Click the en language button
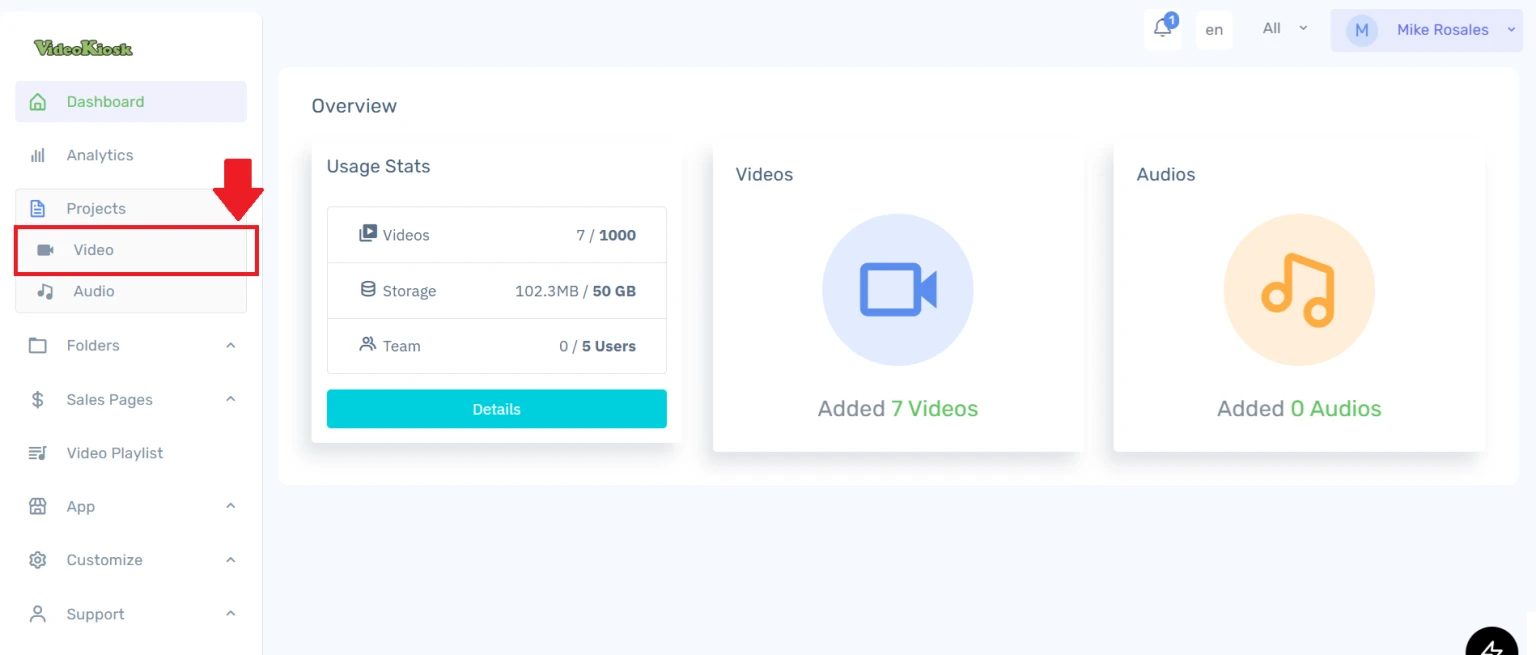The image size is (1536, 655). [x=1214, y=30]
